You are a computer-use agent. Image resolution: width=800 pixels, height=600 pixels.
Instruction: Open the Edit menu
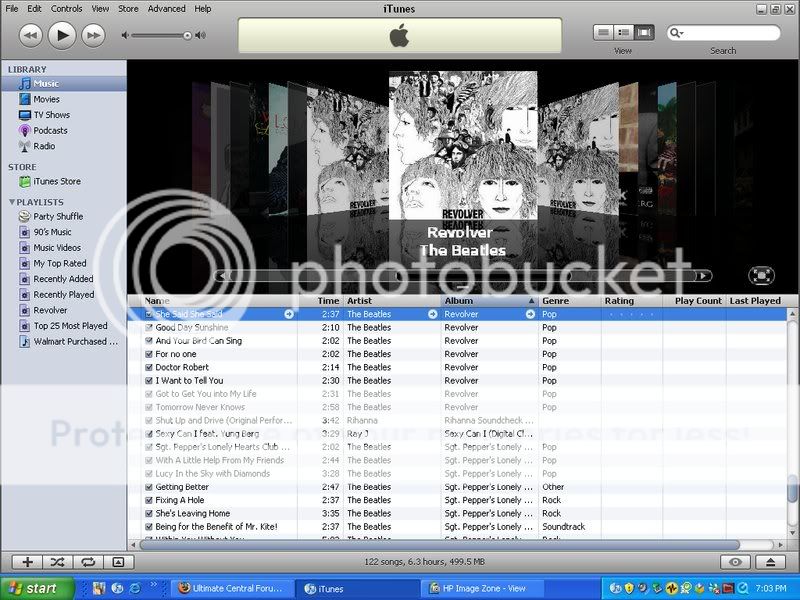tap(34, 9)
